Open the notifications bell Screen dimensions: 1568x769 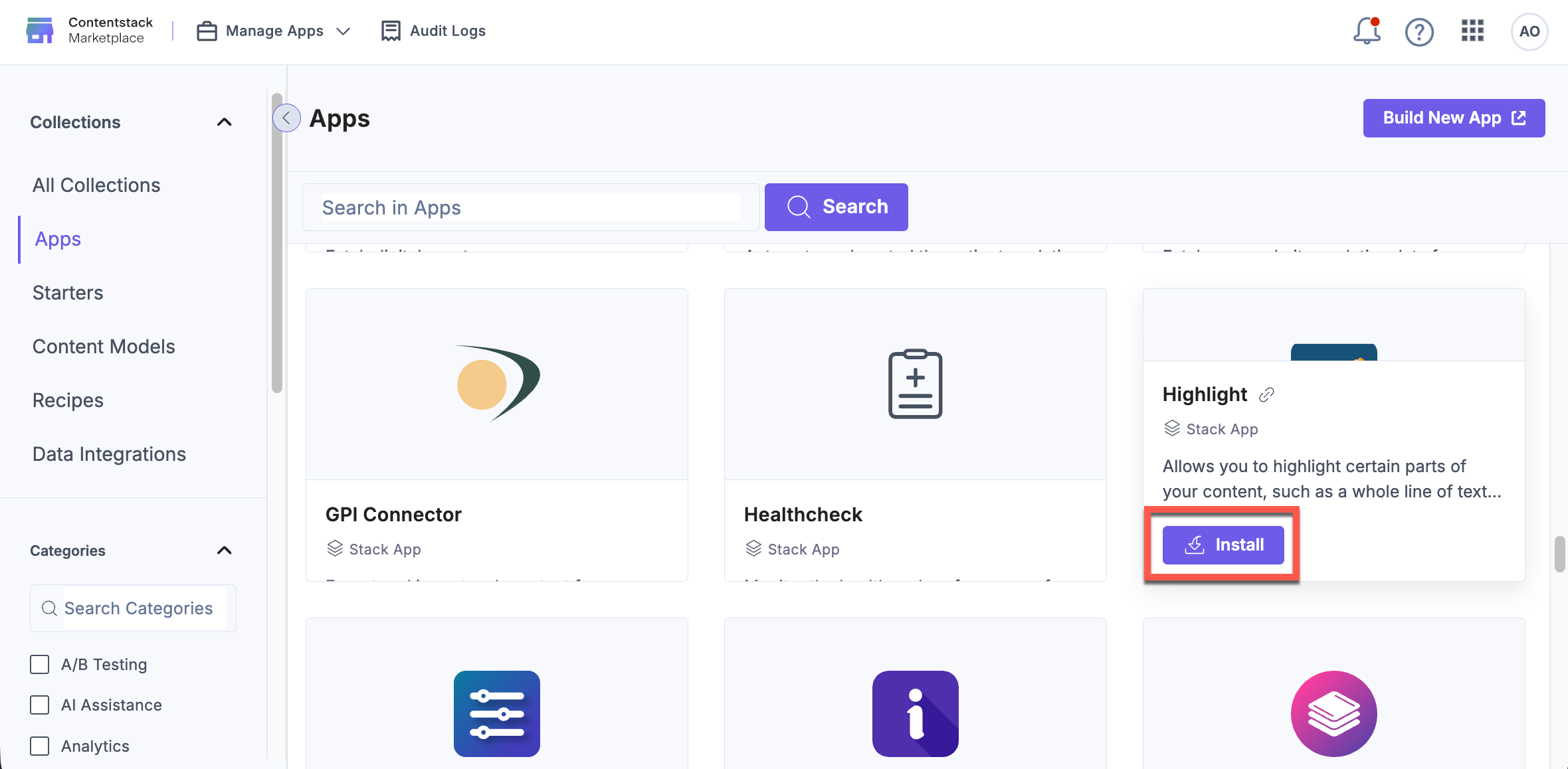pyautogui.click(x=1367, y=31)
